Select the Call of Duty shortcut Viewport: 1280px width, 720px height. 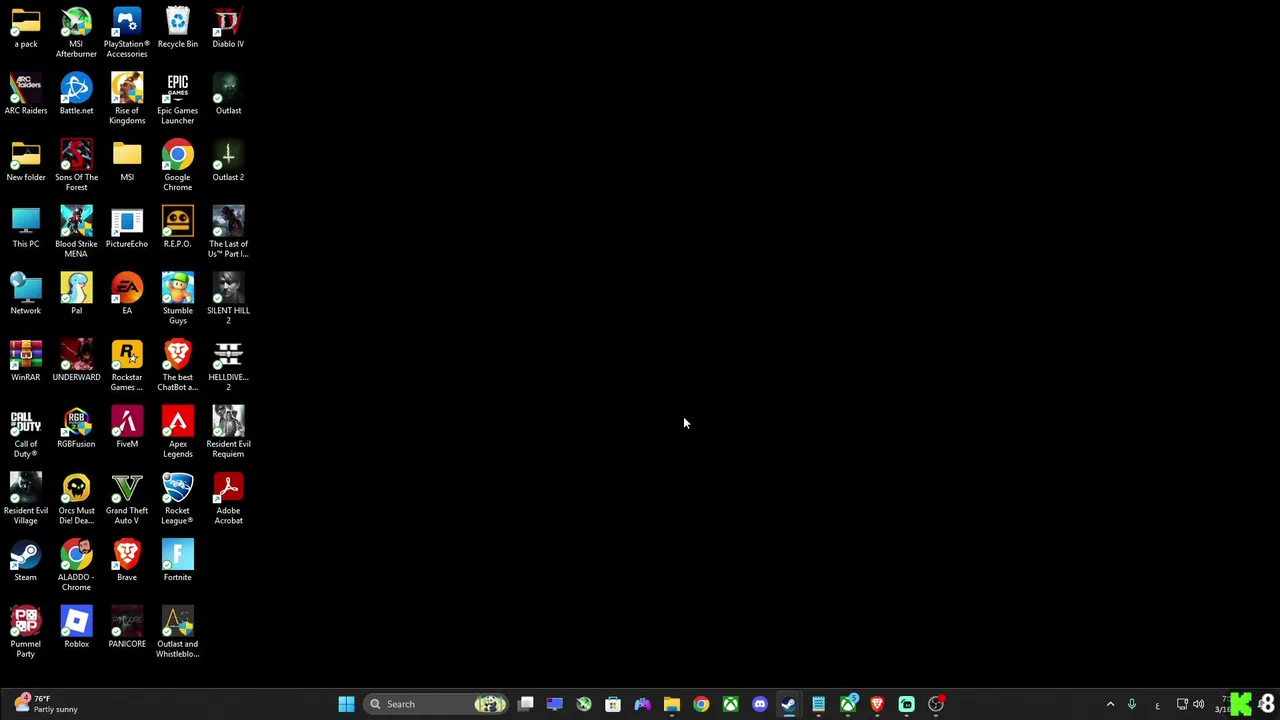[26, 433]
